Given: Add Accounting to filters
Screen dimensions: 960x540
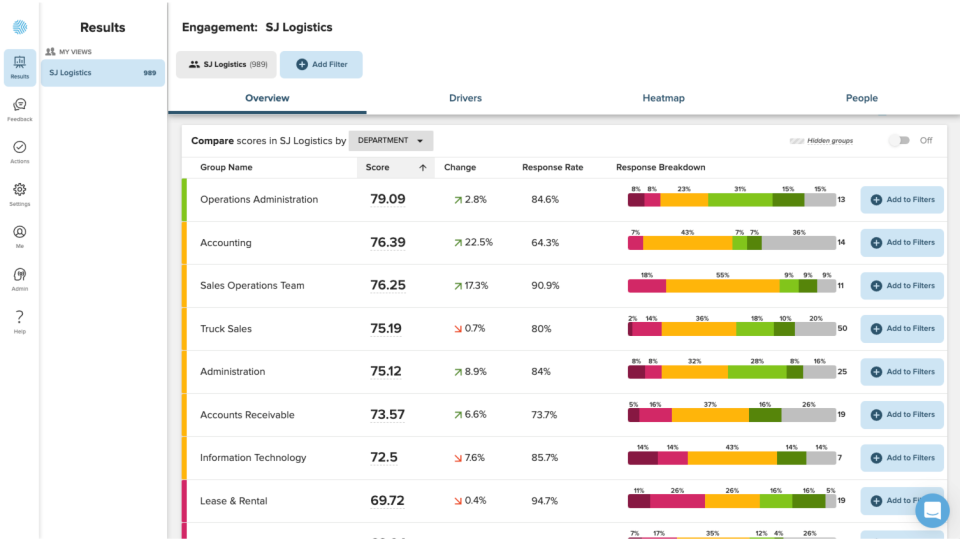Looking at the screenshot, I should pyautogui.click(x=902, y=242).
